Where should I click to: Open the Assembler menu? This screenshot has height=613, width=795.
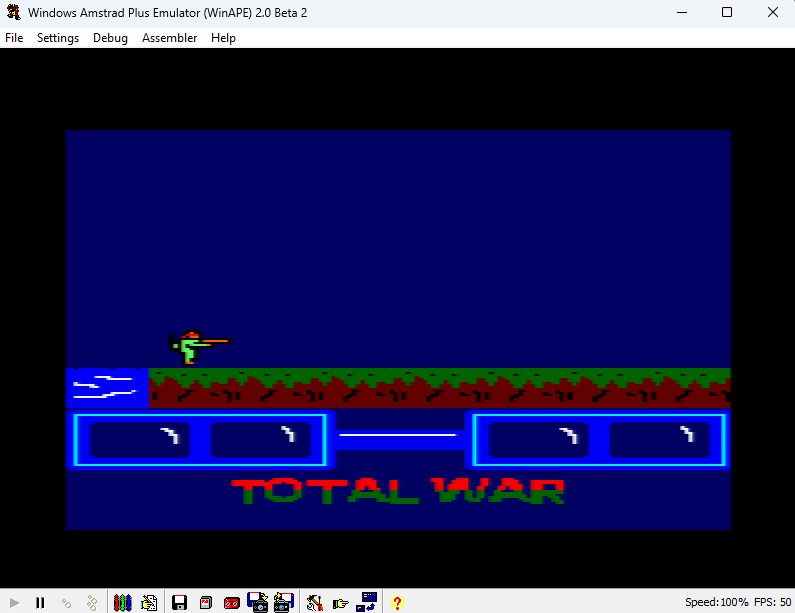[x=169, y=38]
